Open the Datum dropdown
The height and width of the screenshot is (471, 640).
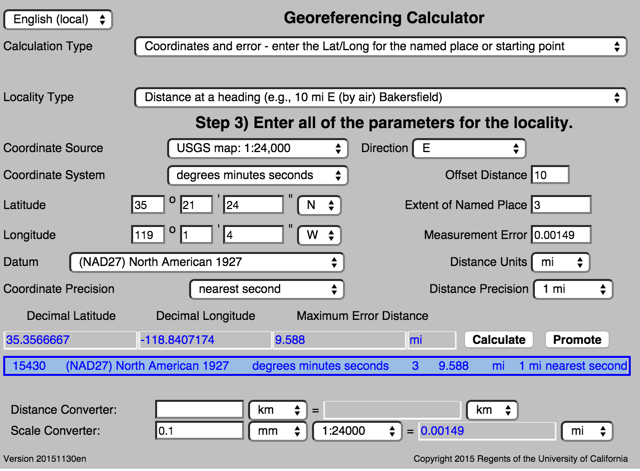pyautogui.click(x=205, y=262)
